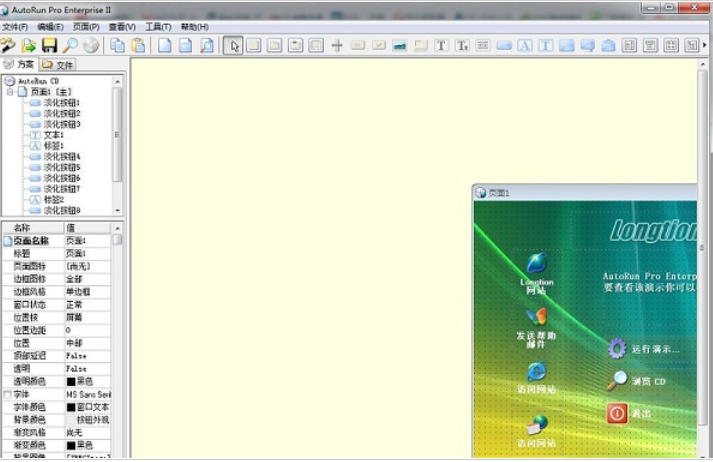Open the 查看(V) menu
This screenshot has height=462, width=713.
122,27
